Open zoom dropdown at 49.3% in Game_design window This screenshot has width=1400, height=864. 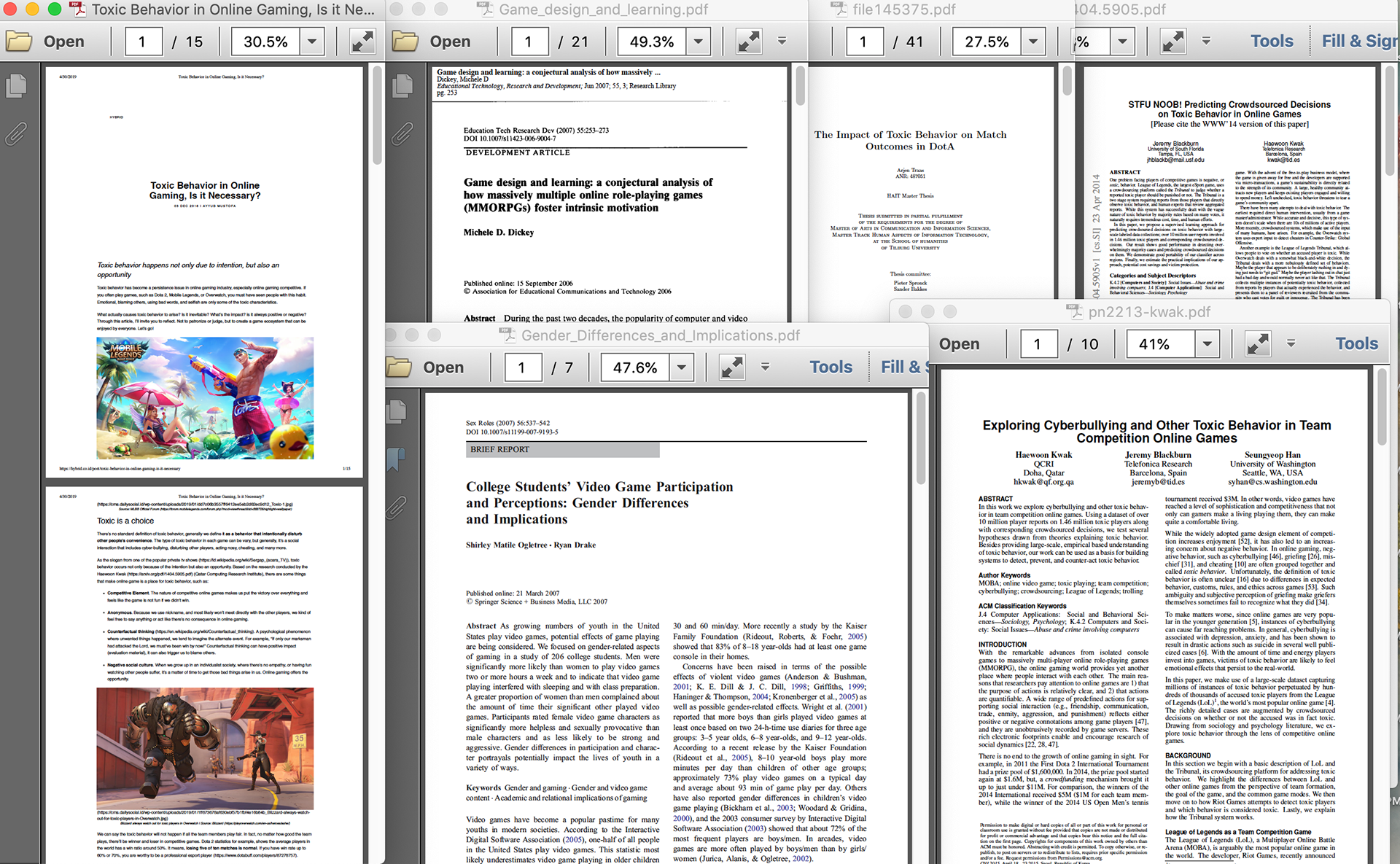[x=699, y=42]
